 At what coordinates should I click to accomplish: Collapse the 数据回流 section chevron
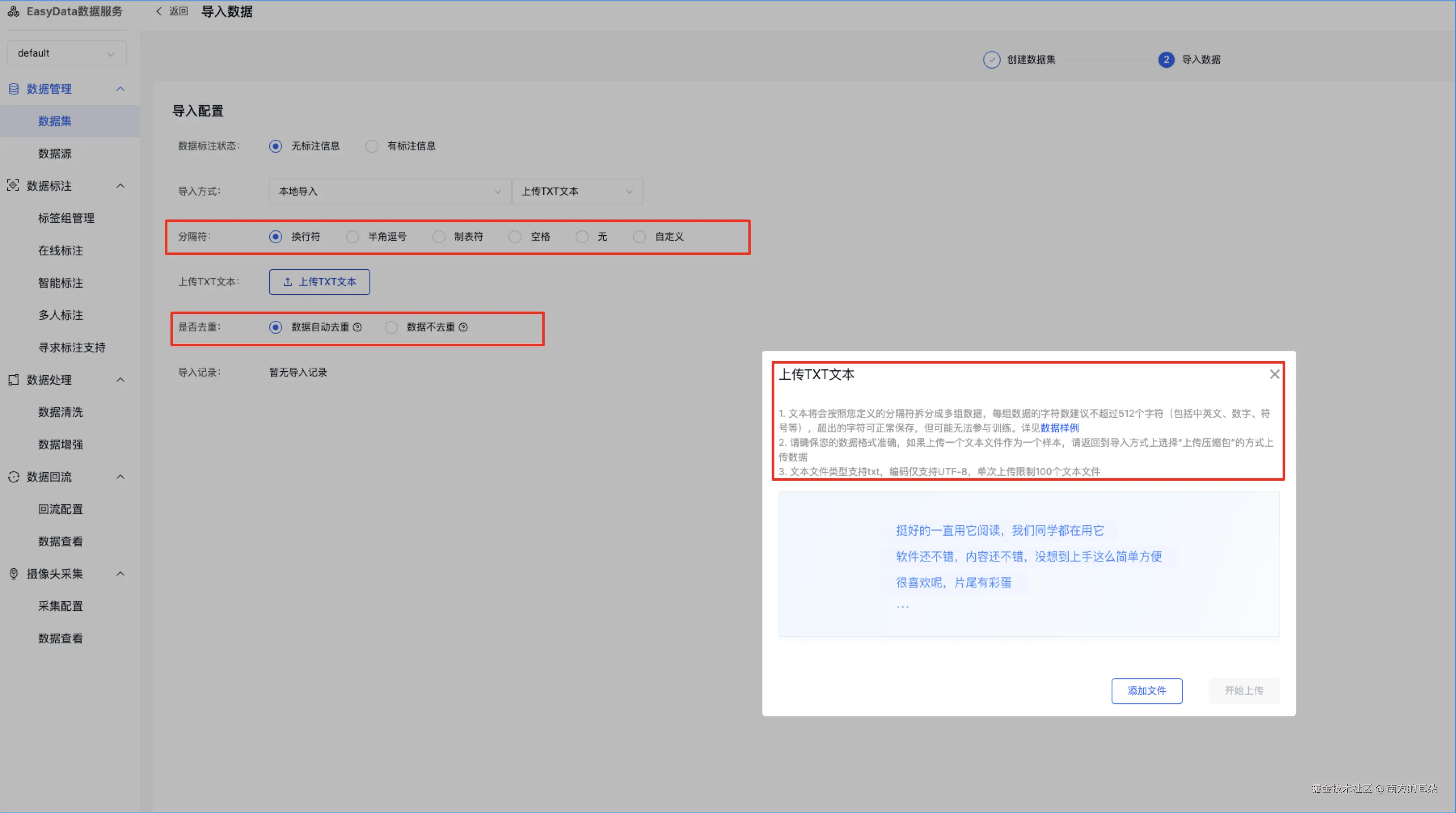point(120,477)
